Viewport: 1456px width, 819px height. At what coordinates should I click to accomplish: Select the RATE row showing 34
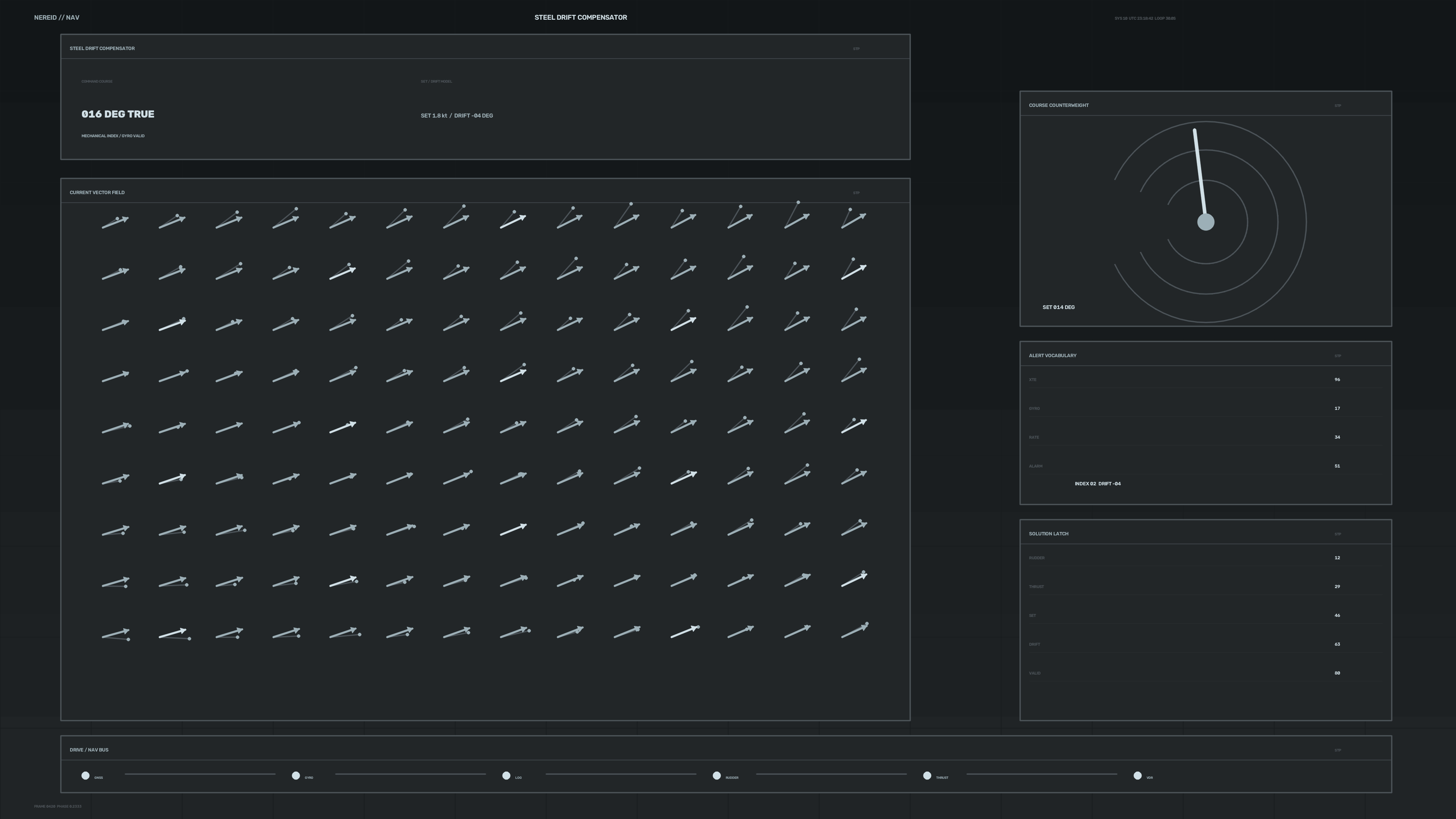1206,438
